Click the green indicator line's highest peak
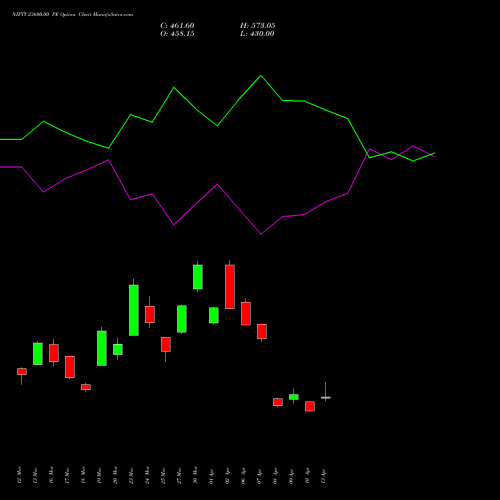500x500 pixels. pos(261,76)
